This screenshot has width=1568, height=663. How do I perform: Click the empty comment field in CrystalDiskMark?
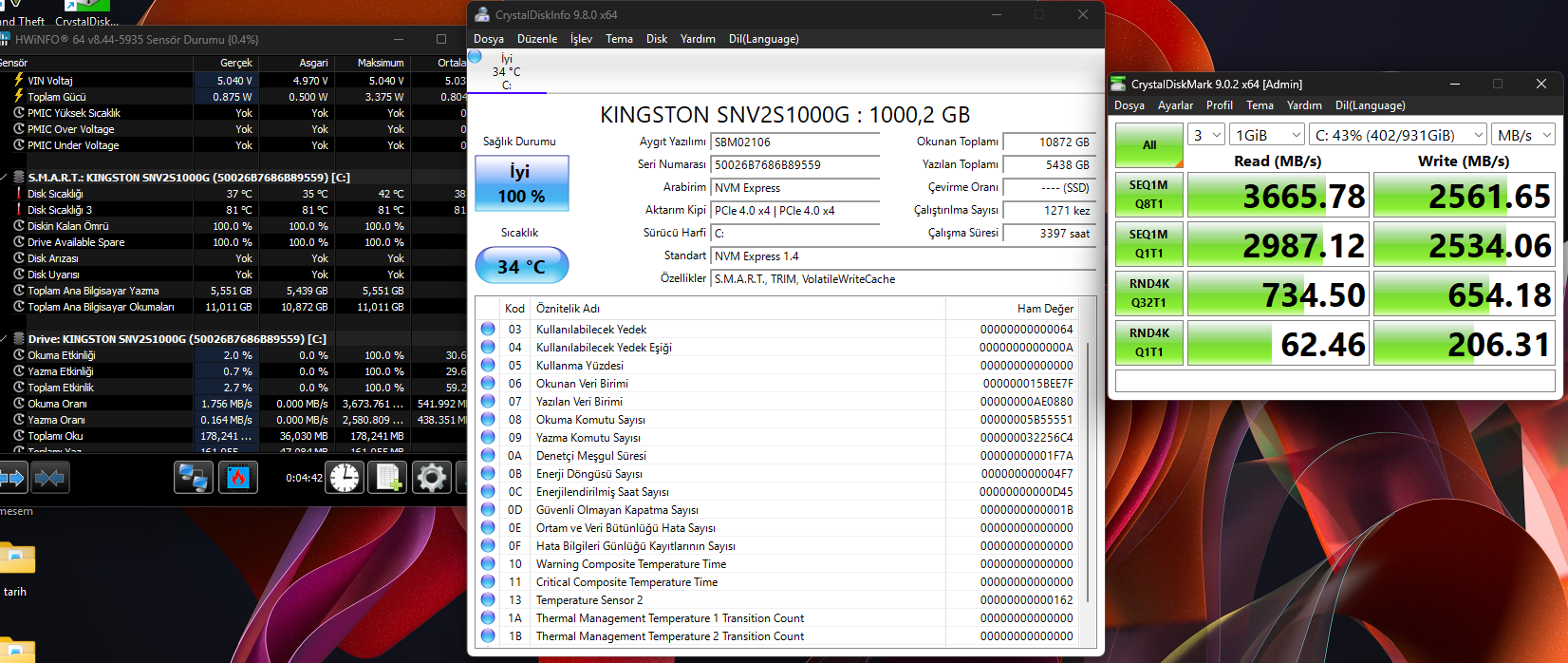[1335, 381]
